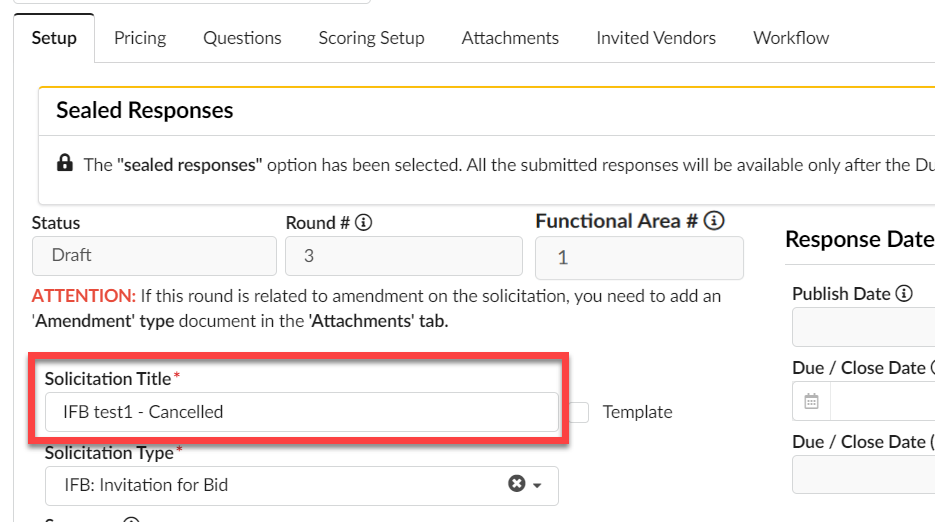Click the lock icon in Sealed Responses
Screen dimensions: 935x522
[x=65, y=163]
